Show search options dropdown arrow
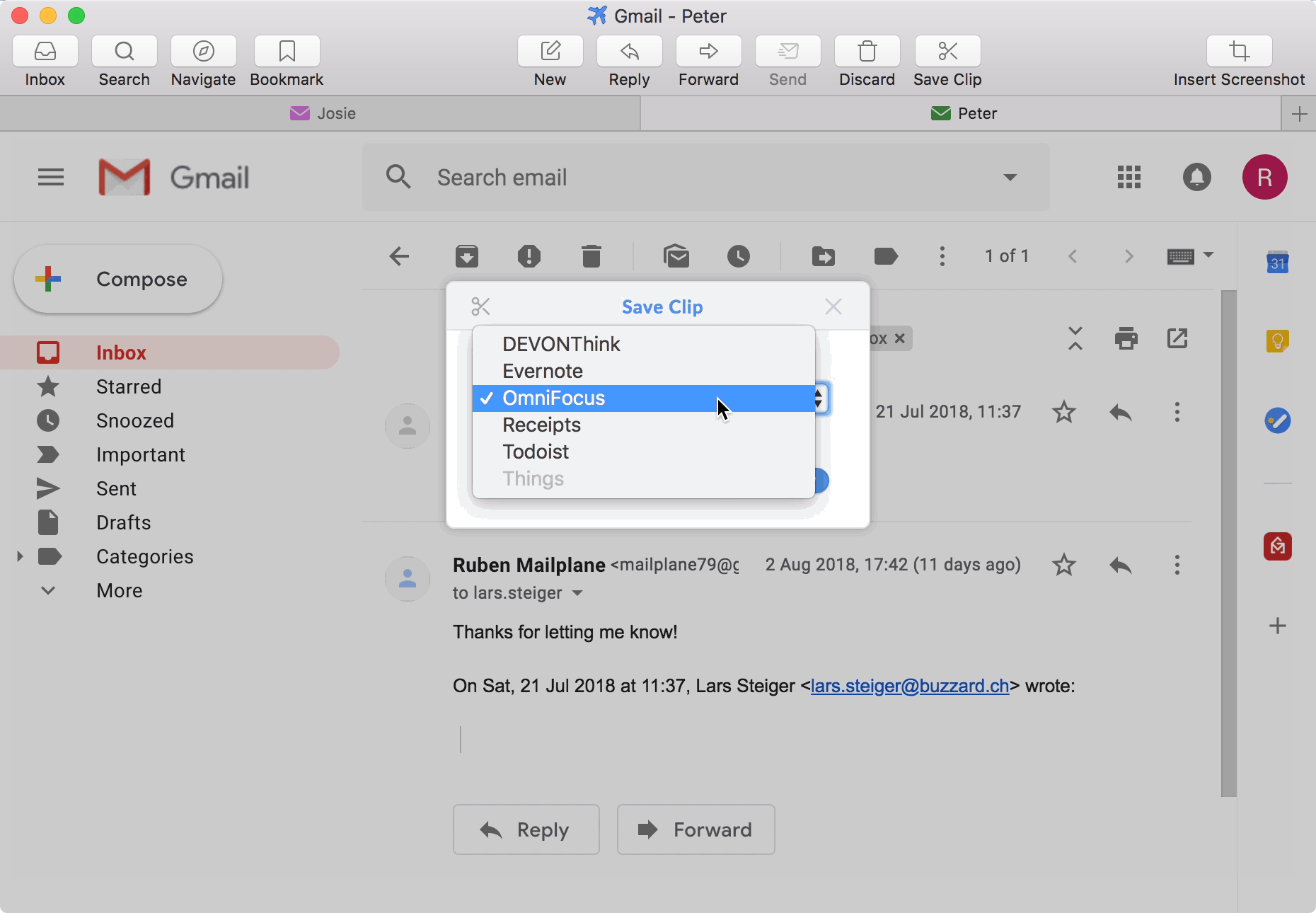Image resolution: width=1316 pixels, height=913 pixels. click(x=1010, y=177)
